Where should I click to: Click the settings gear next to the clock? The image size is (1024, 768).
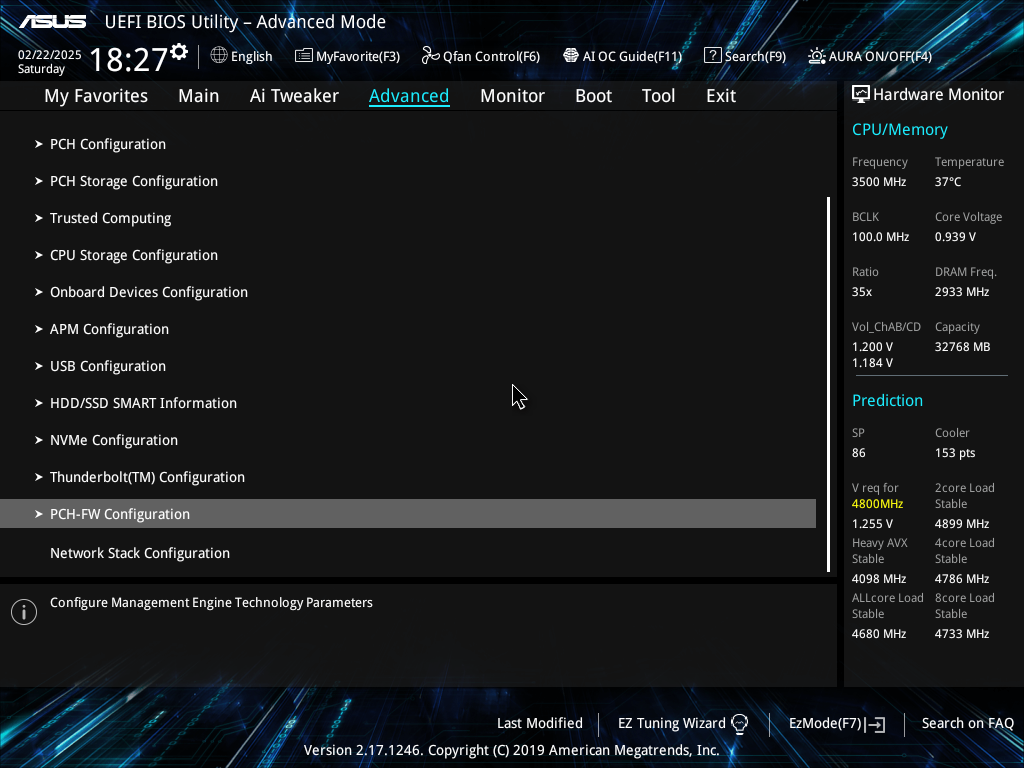pyautogui.click(x=179, y=52)
